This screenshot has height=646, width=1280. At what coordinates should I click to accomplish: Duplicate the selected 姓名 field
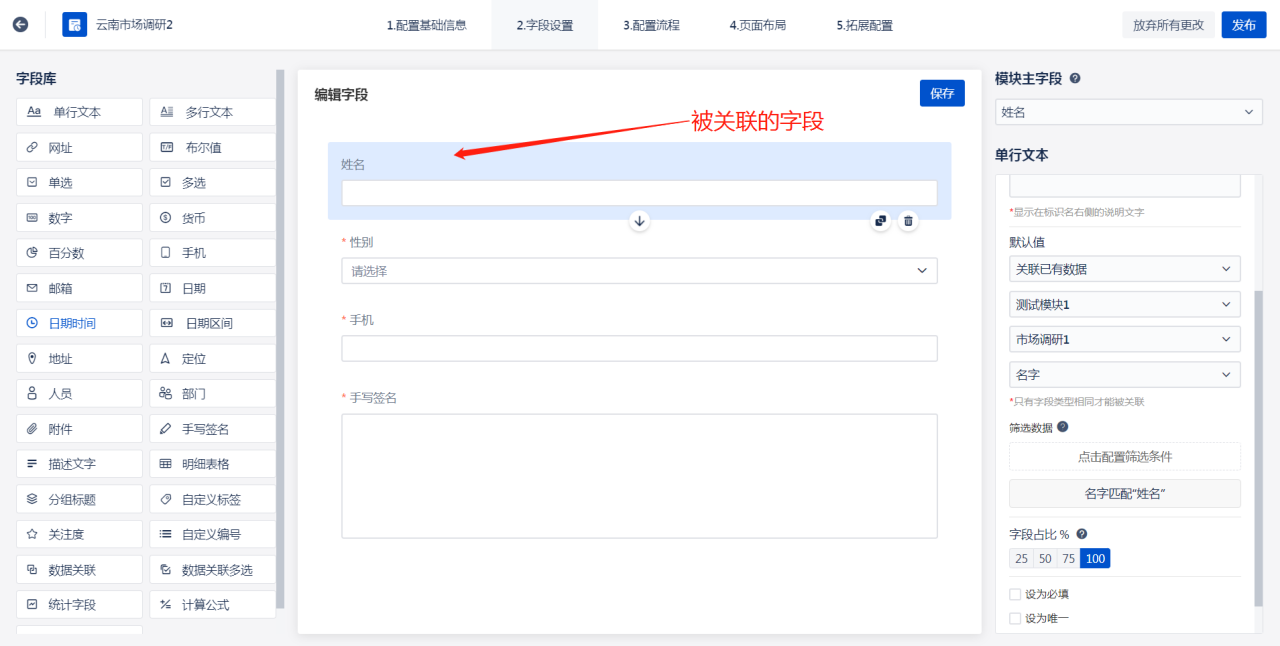(x=880, y=221)
